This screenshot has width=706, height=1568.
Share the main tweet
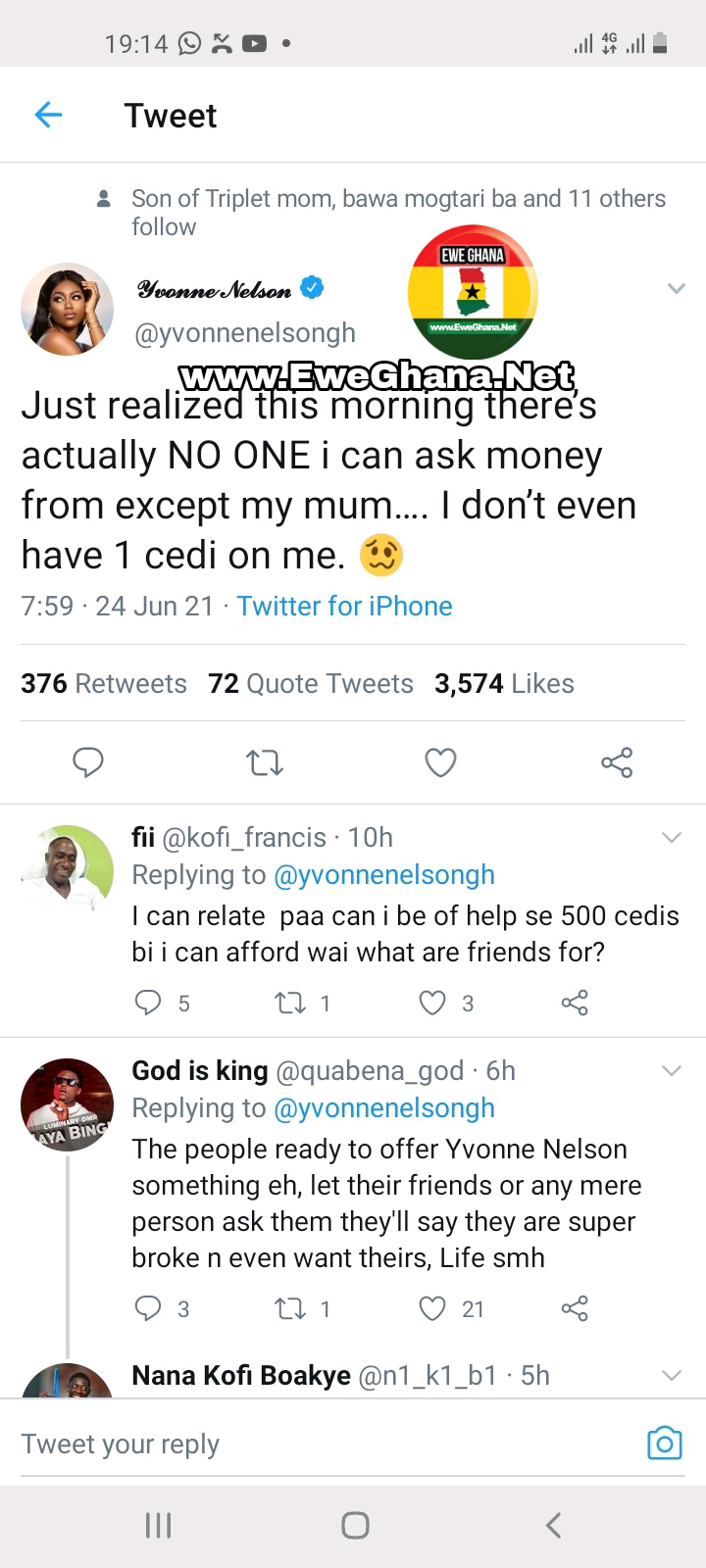(x=617, y=762)
